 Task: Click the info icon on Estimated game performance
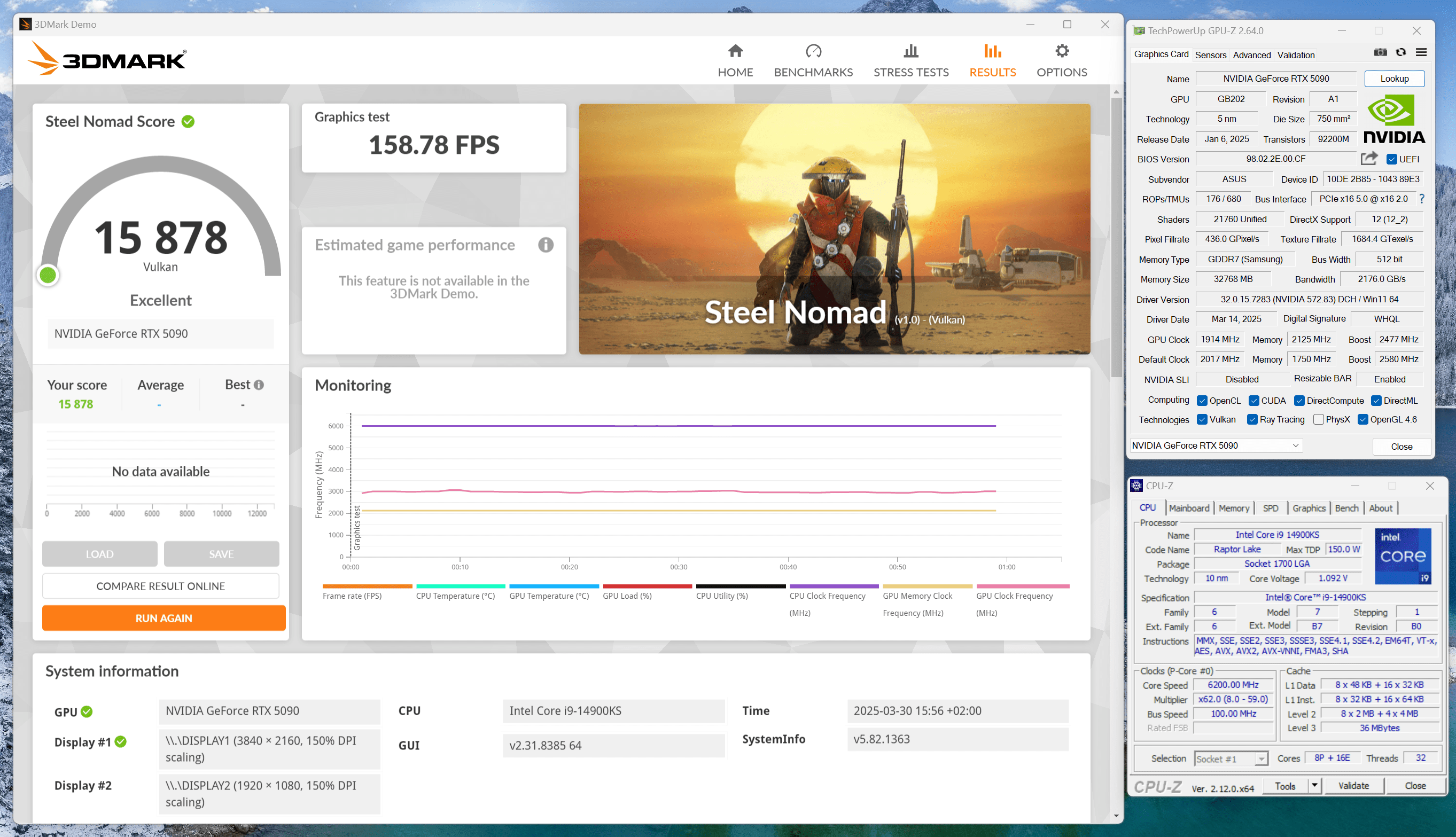coord(546,245)
